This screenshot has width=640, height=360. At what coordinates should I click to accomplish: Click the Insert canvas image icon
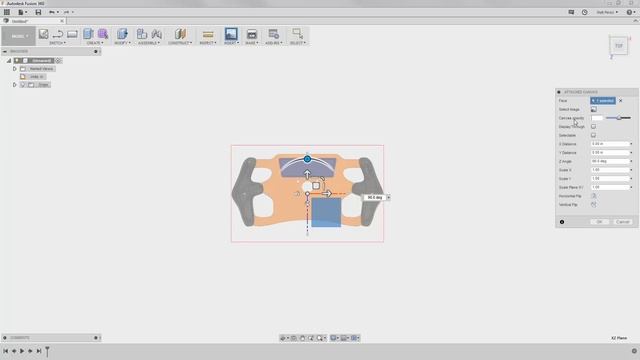(231, 34)
